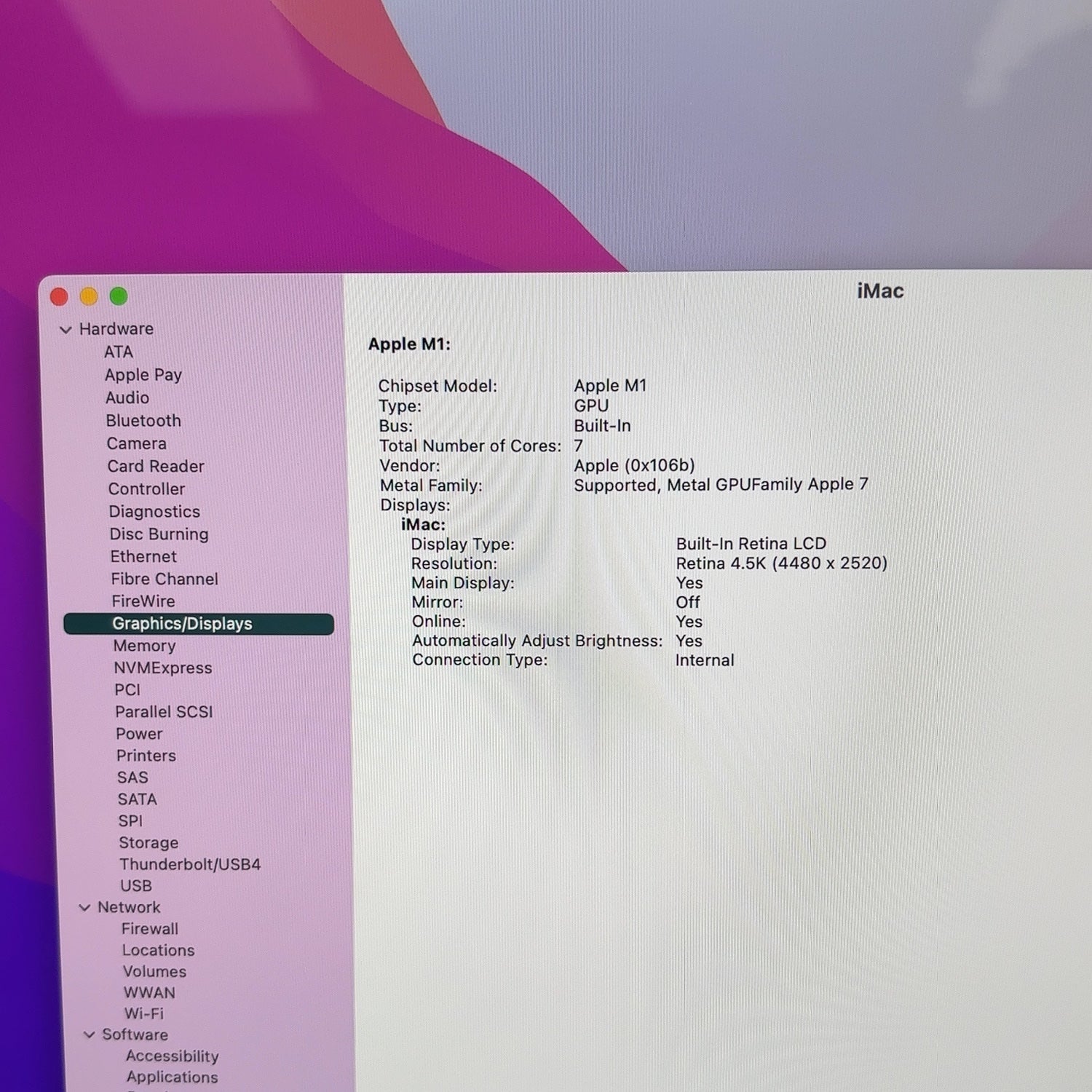Select WWAN in the Network list

click(150, 993)
